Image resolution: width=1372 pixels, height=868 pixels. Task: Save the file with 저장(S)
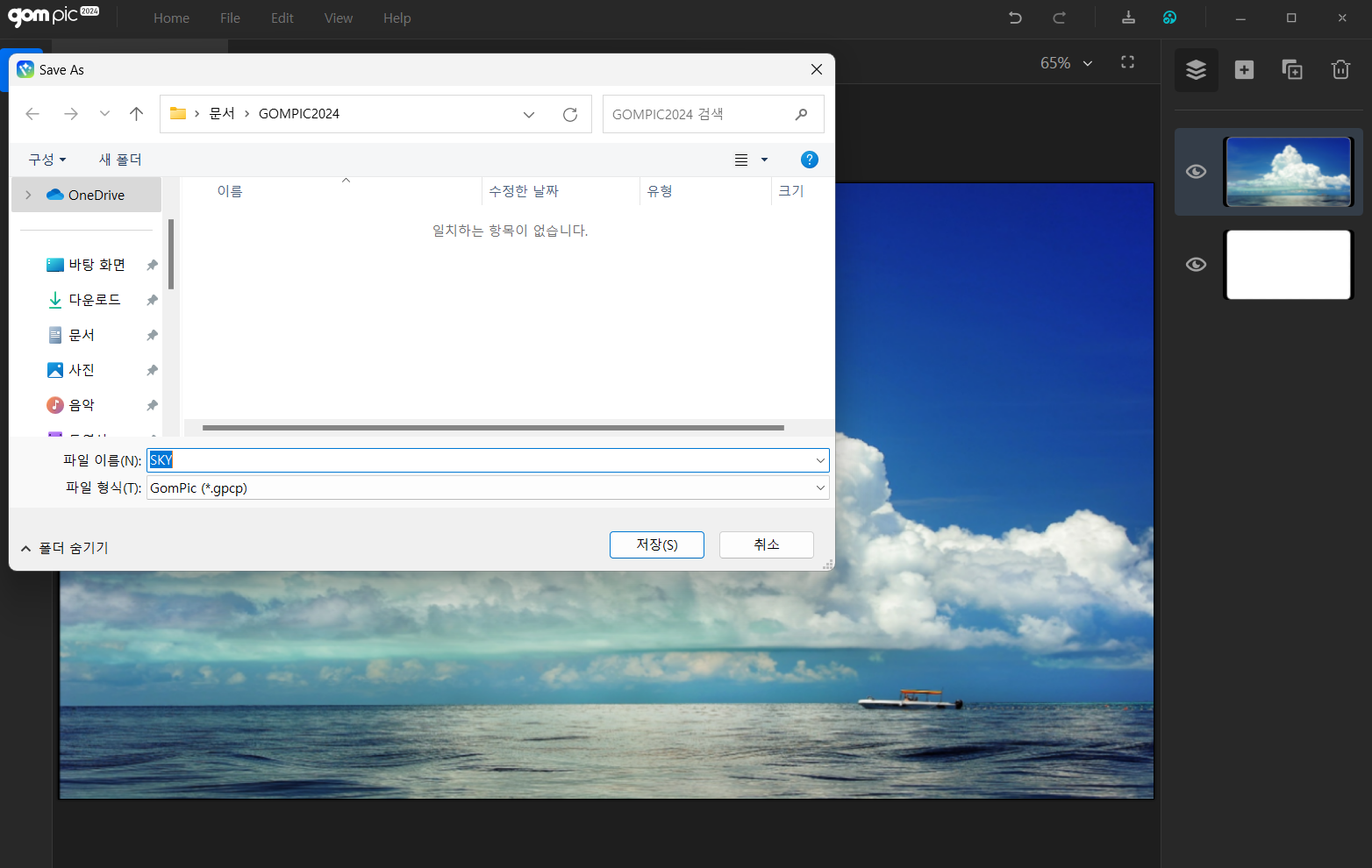656,544
